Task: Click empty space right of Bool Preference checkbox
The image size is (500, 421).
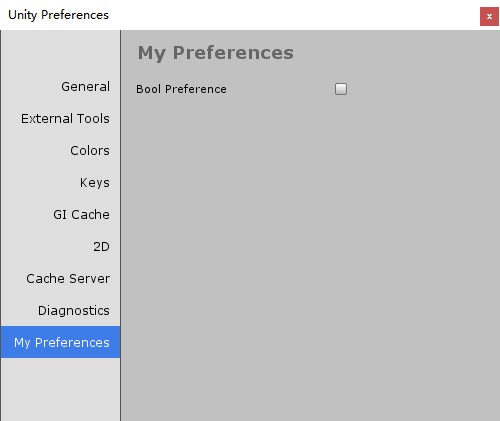Action: click(423, 89)
